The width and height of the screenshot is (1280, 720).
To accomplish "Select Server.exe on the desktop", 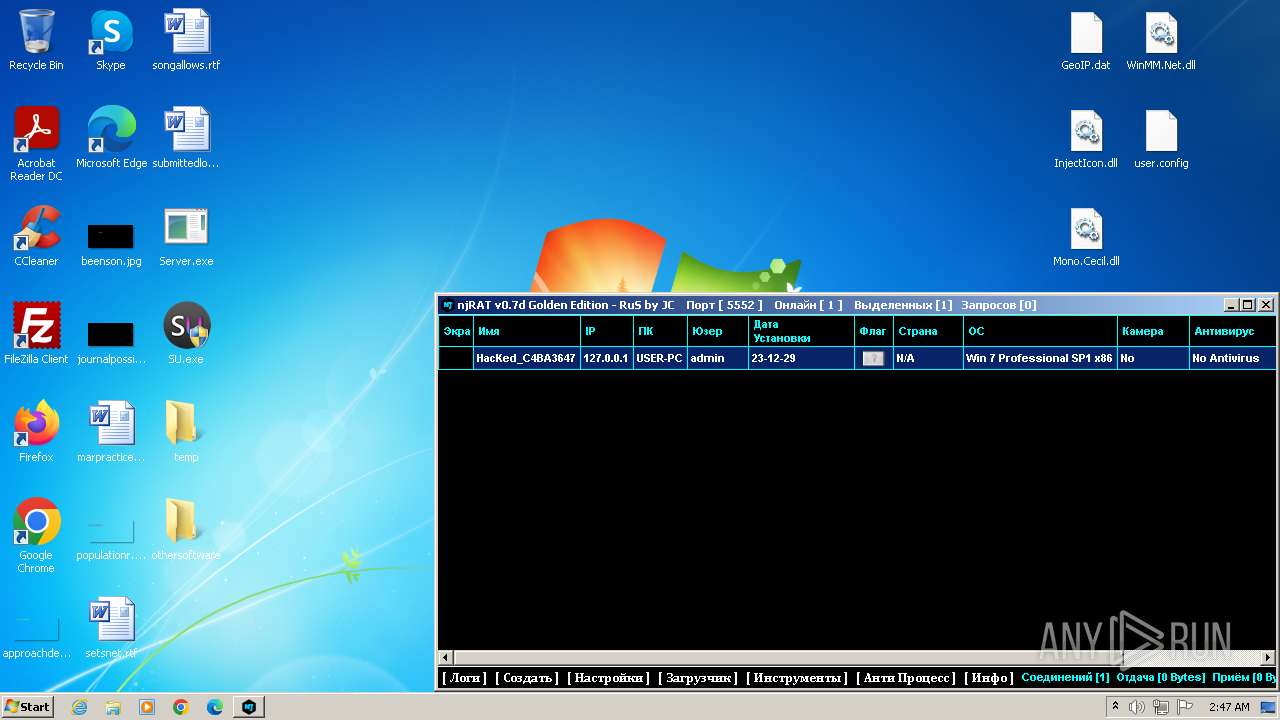I will [x=186, y=236].
